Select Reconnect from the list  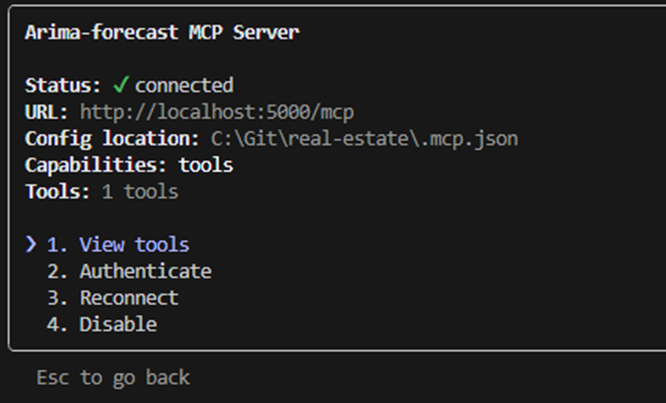pyautogui.click(x=129, y=298)
